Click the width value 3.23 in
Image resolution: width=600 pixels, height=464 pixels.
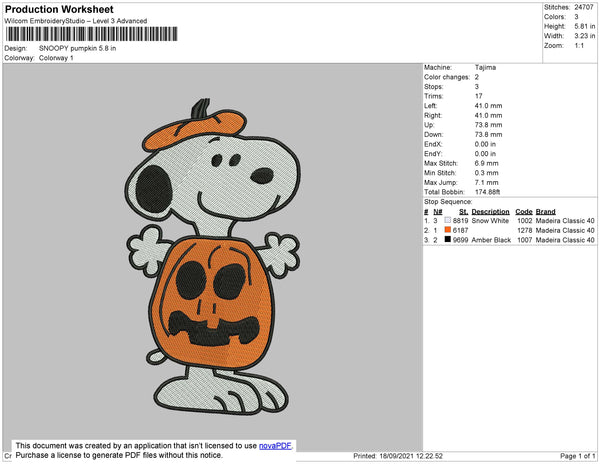click(585, 36)
